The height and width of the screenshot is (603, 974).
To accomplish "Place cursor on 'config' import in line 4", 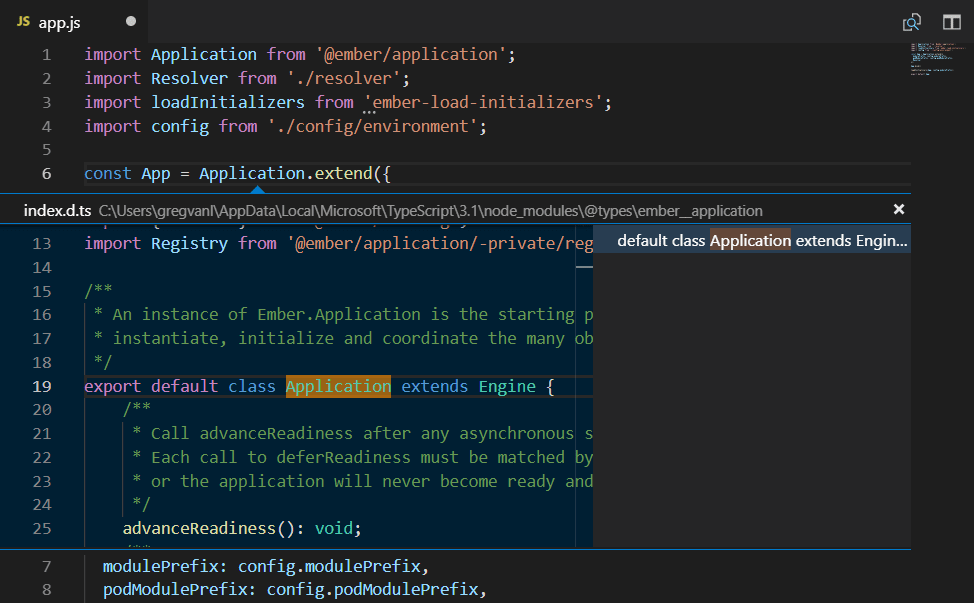I will [180, 125].
